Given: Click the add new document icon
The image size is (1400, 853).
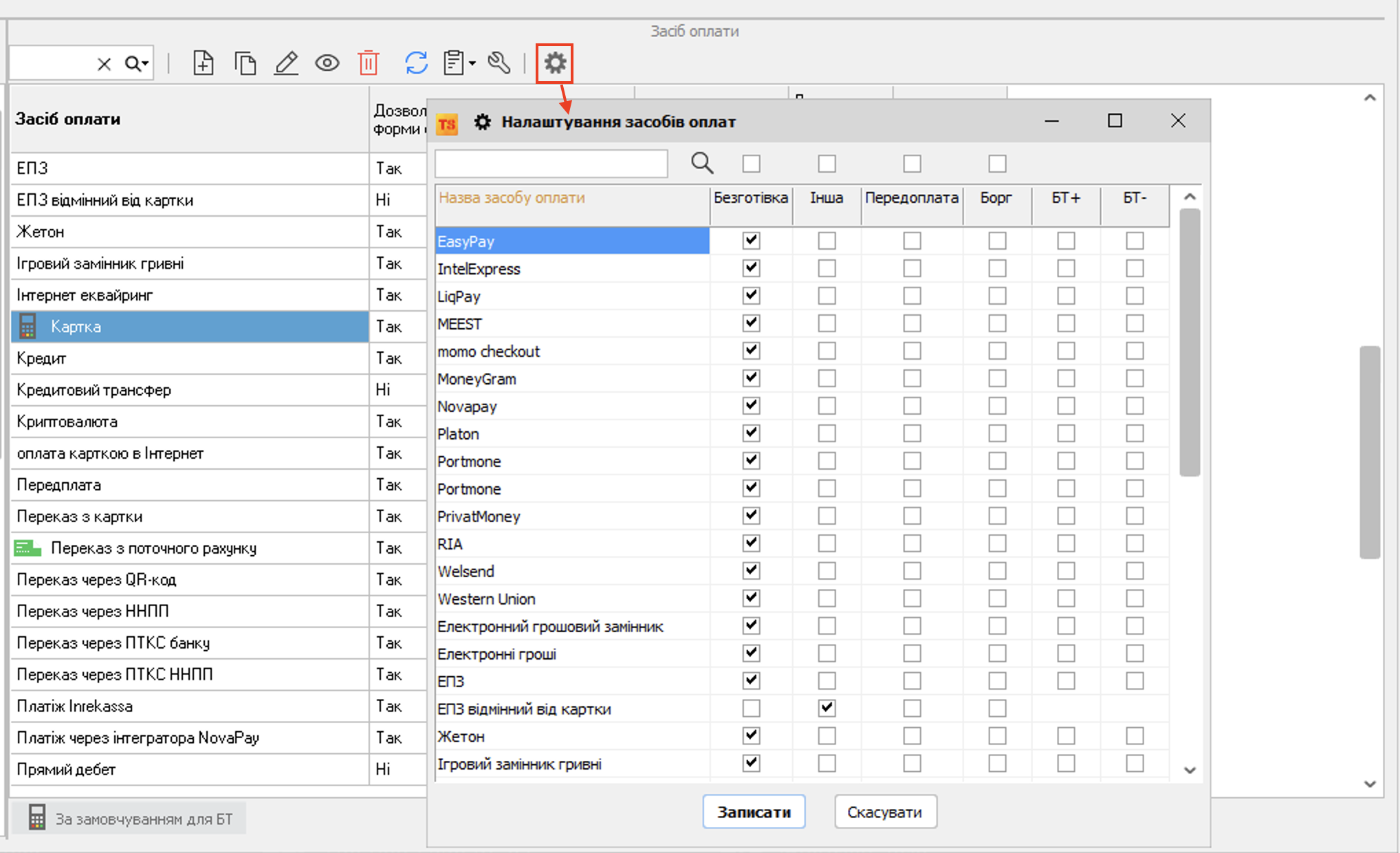Looking at the screenshot, I should pyautogui.click(x=203, y=63).
